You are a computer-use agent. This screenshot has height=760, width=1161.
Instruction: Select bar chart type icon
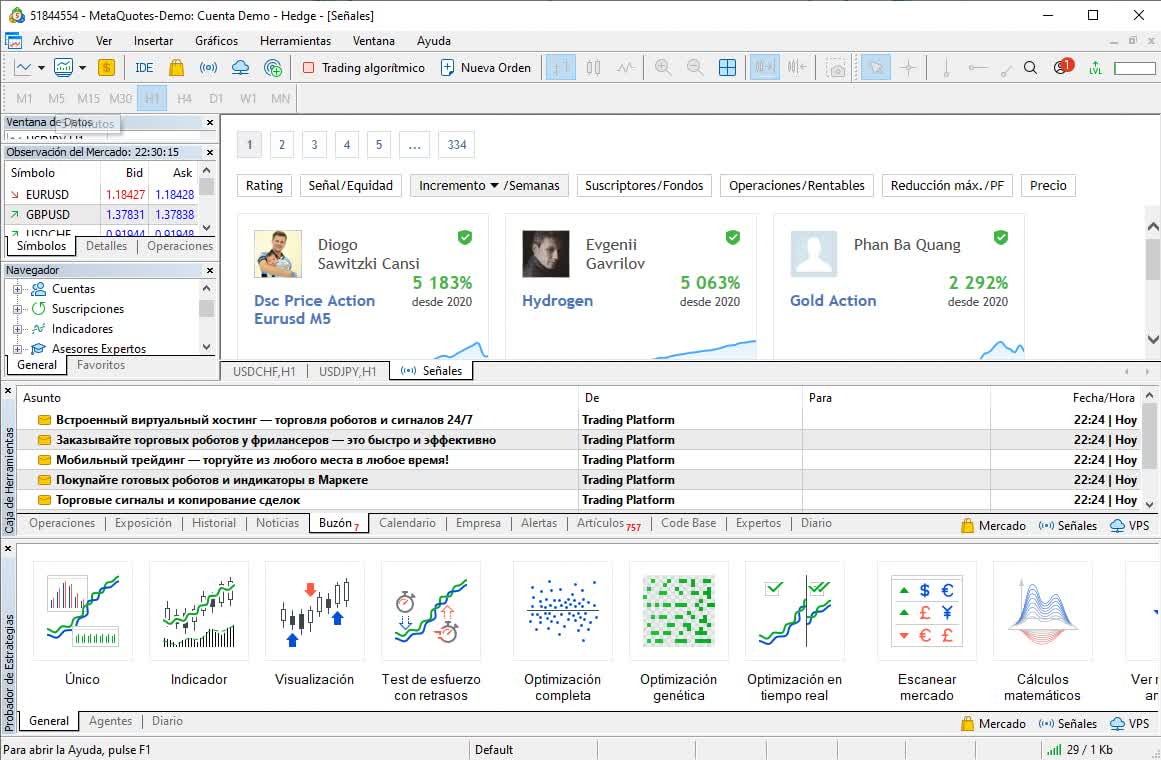(x=561, y=67)
